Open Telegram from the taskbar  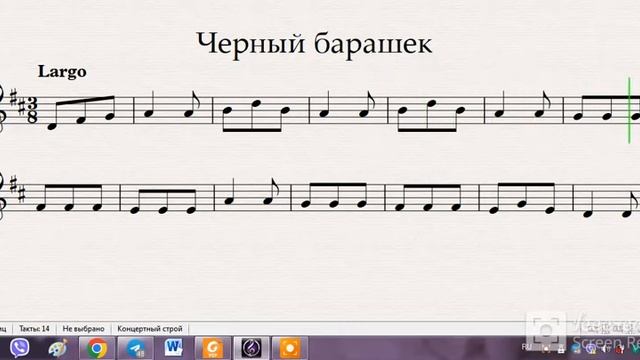[136, 349]
